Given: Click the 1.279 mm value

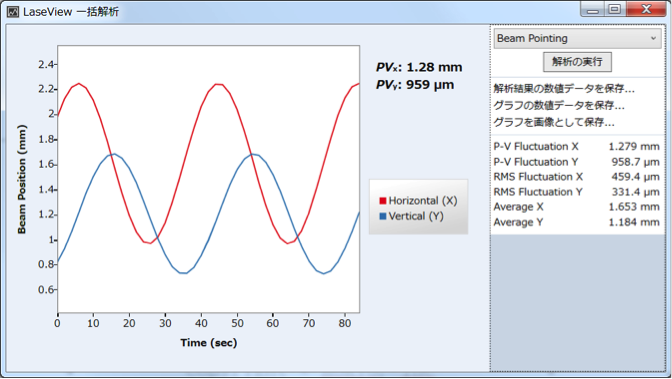Looking at the screenshot, I should click(634, 147).
